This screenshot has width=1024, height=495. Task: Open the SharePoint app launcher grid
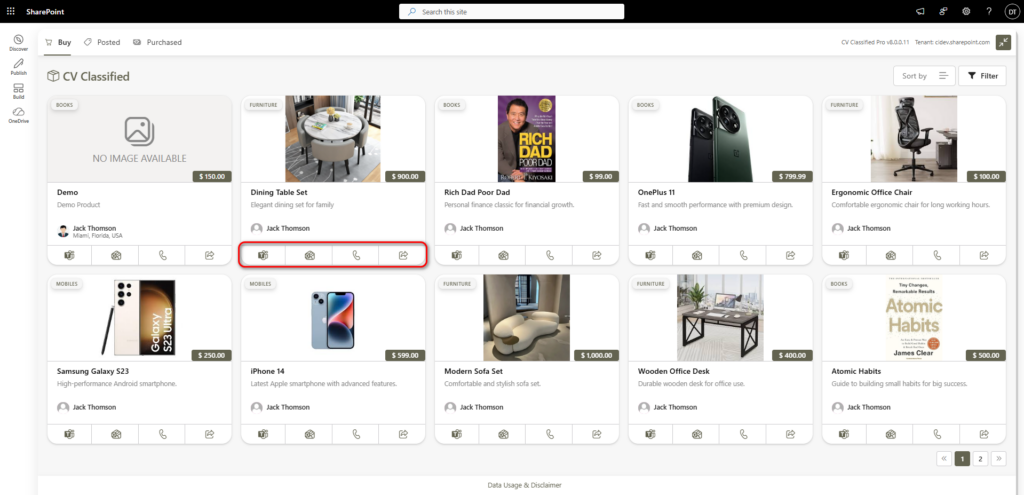[x=10, y=12]
